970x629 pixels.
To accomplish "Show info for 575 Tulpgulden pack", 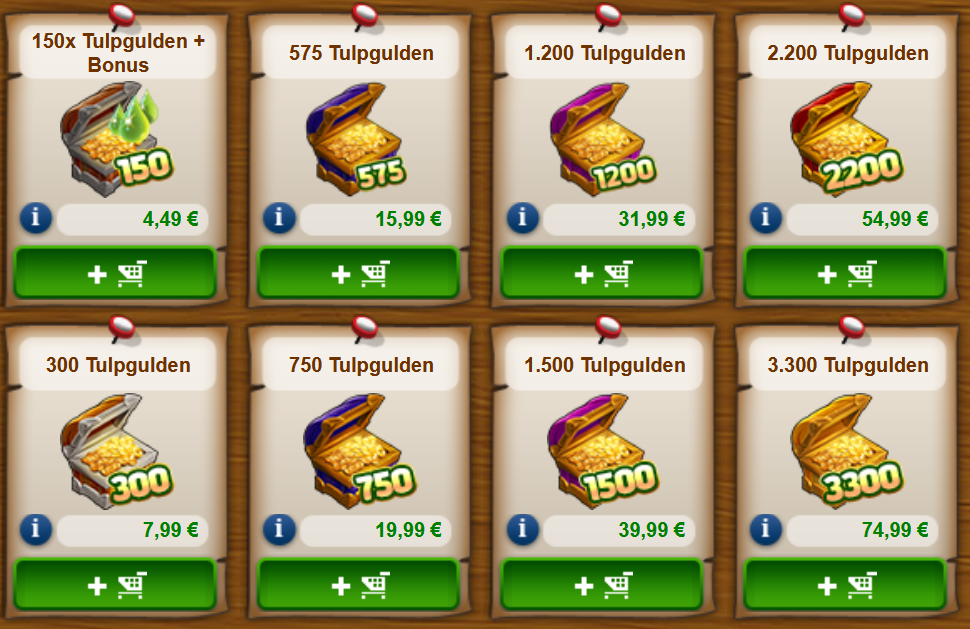I will [279, 218].
